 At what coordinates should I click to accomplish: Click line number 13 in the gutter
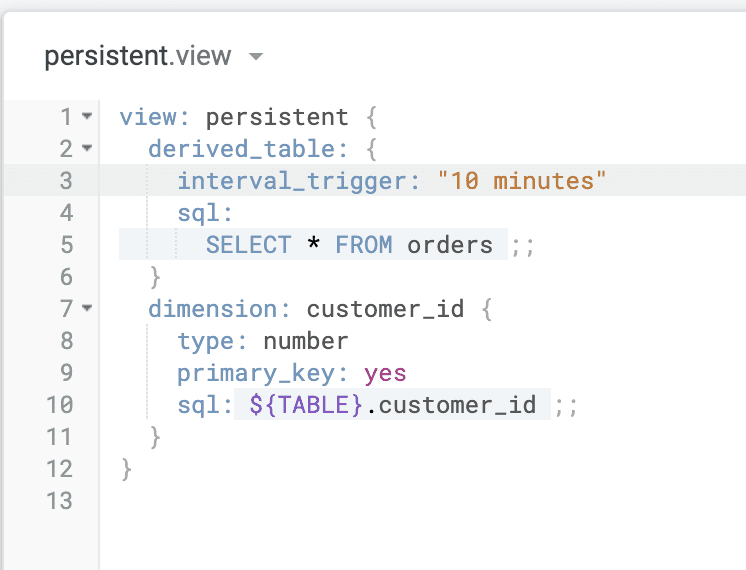click(x=59, y=501)
